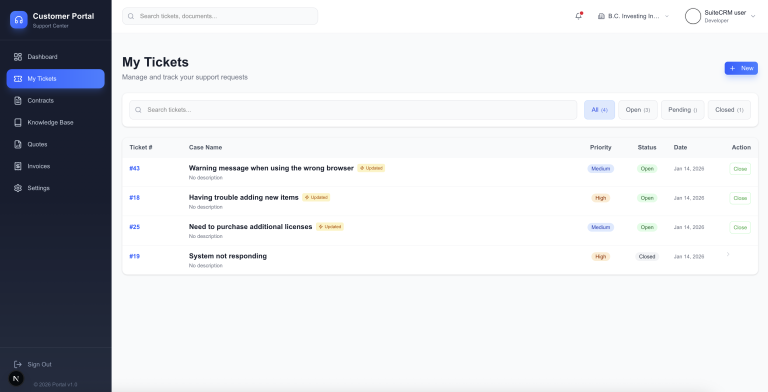Open Settings in the sidebar

click(x=55, y=188)
